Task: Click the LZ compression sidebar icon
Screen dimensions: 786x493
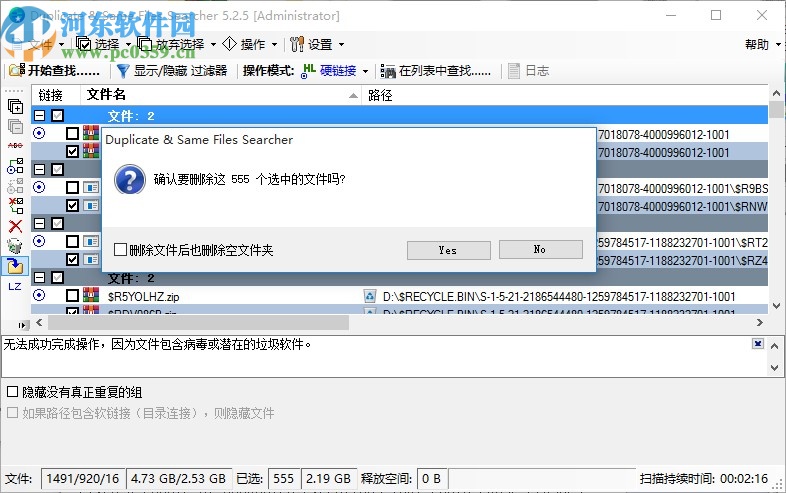Action: [15, 286]
